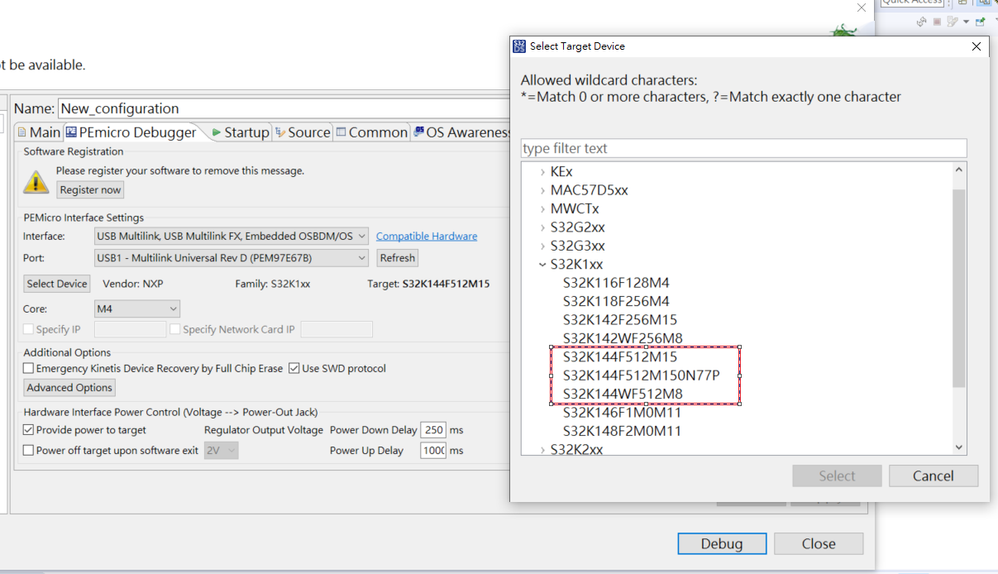Toggle Use SWD protocol checkbox
998x574 pixels.
pyautogui.click(x=294, y=368)
